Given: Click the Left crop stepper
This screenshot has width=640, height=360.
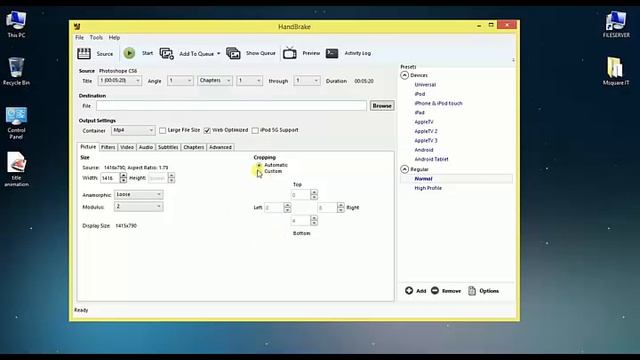Looking at the screenshot, I should click(x=287, y=208).
